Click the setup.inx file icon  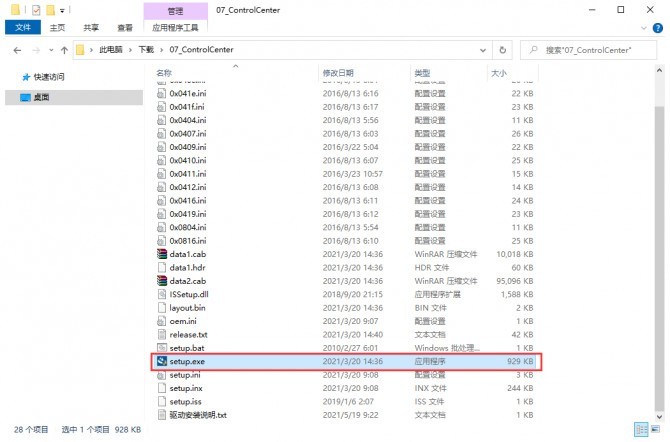click(x=162, y=388)
